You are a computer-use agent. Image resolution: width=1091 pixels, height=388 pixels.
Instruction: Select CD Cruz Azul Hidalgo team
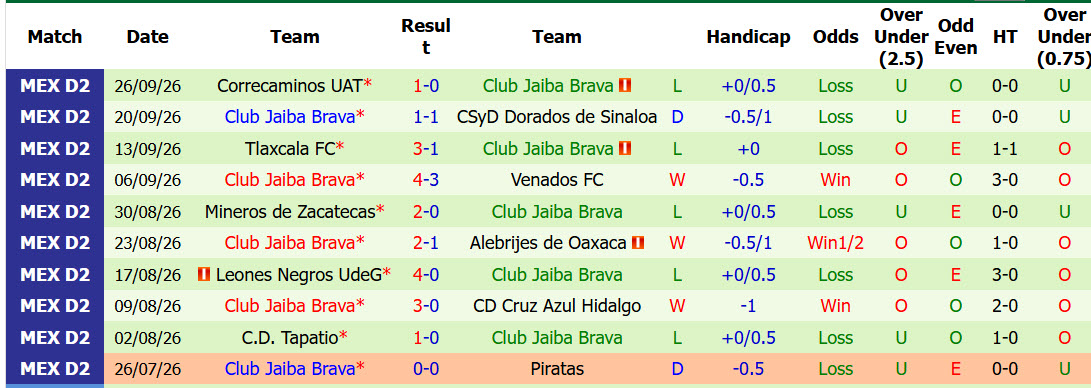point(557,306)
